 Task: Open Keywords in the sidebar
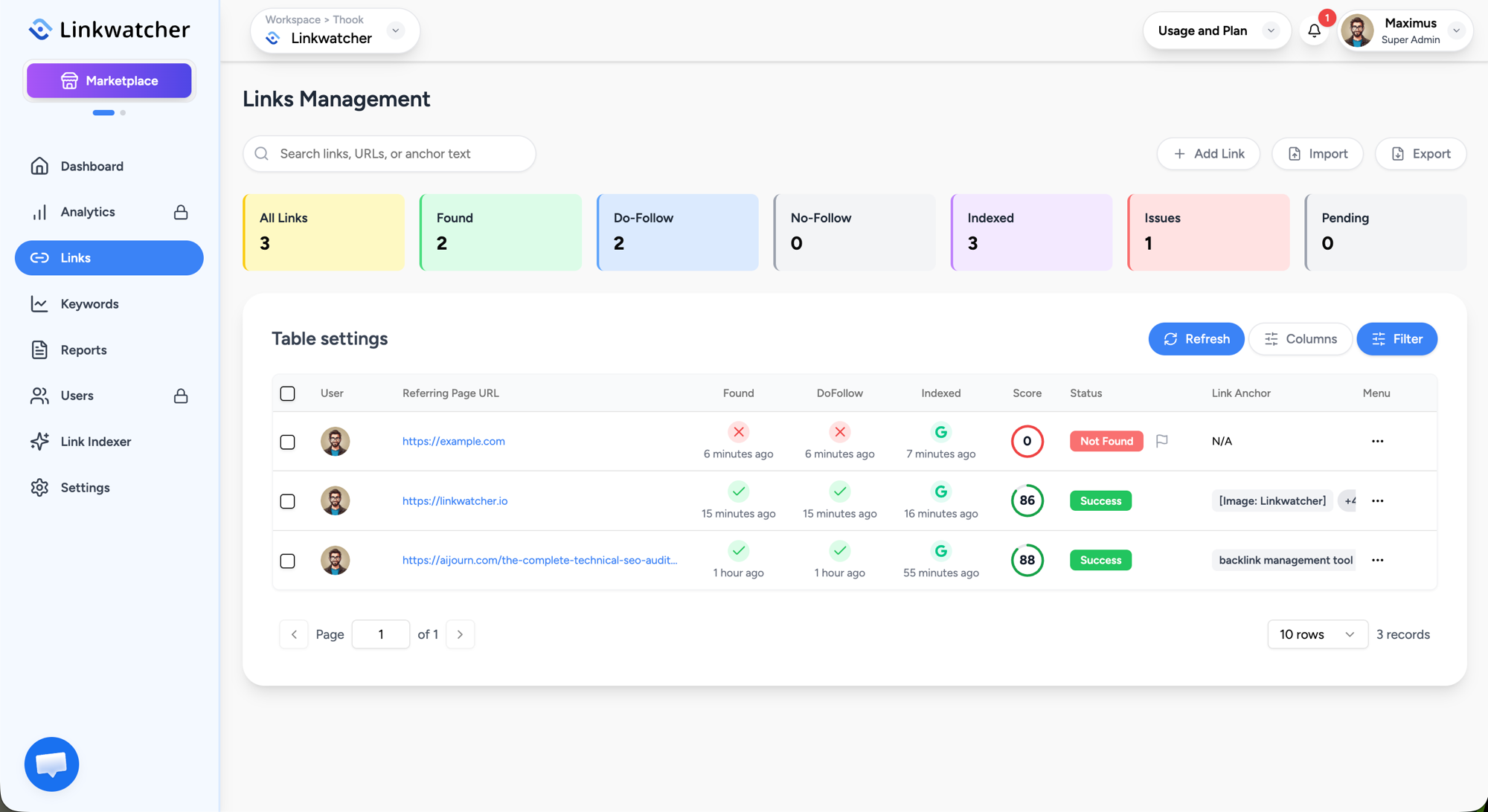click(x=109, y=304)
